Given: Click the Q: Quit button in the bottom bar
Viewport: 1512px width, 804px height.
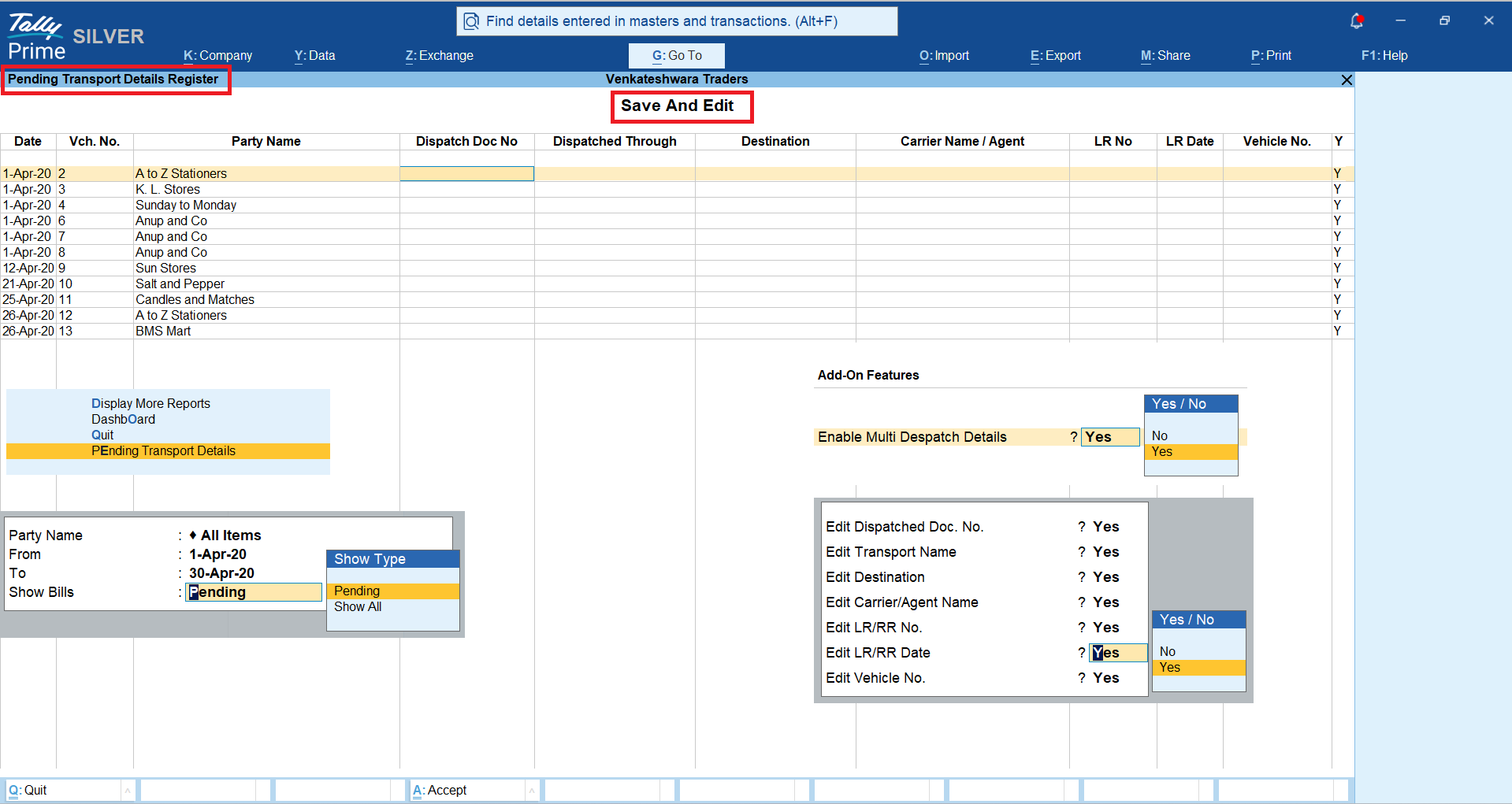Looking at the screenshot, I should [63, 791].
